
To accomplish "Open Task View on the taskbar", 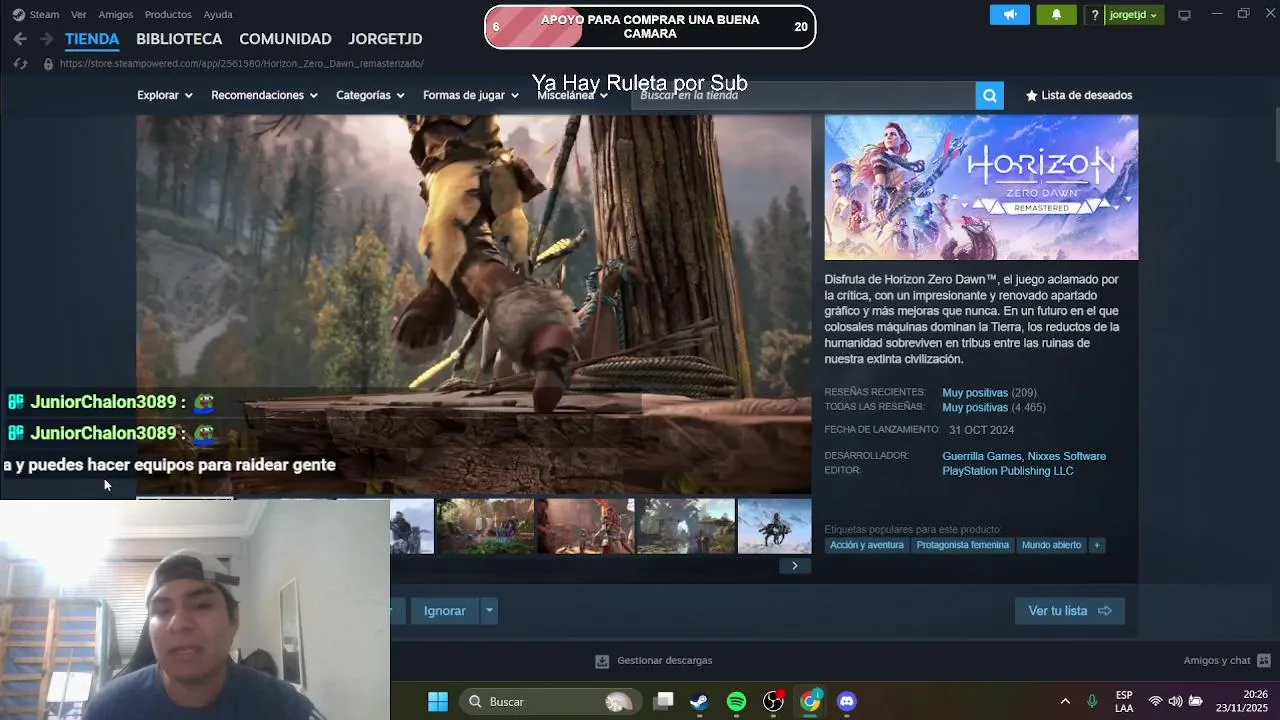I will pos(664,701).
